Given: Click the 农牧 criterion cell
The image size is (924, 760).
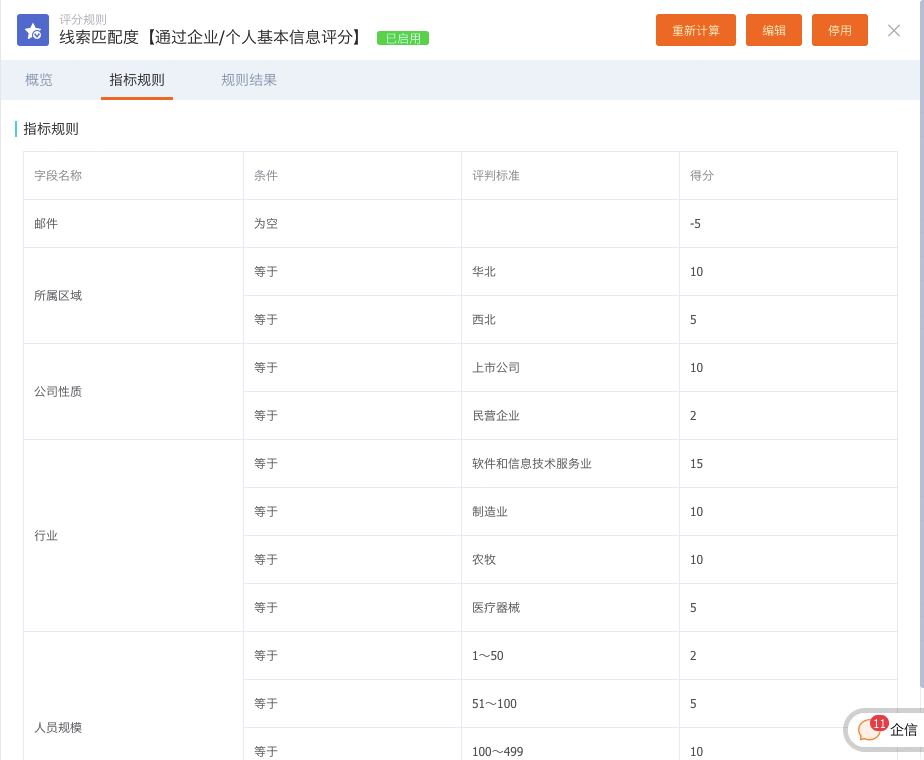Looking at the screenshot, I should click(x=570, y=560).
